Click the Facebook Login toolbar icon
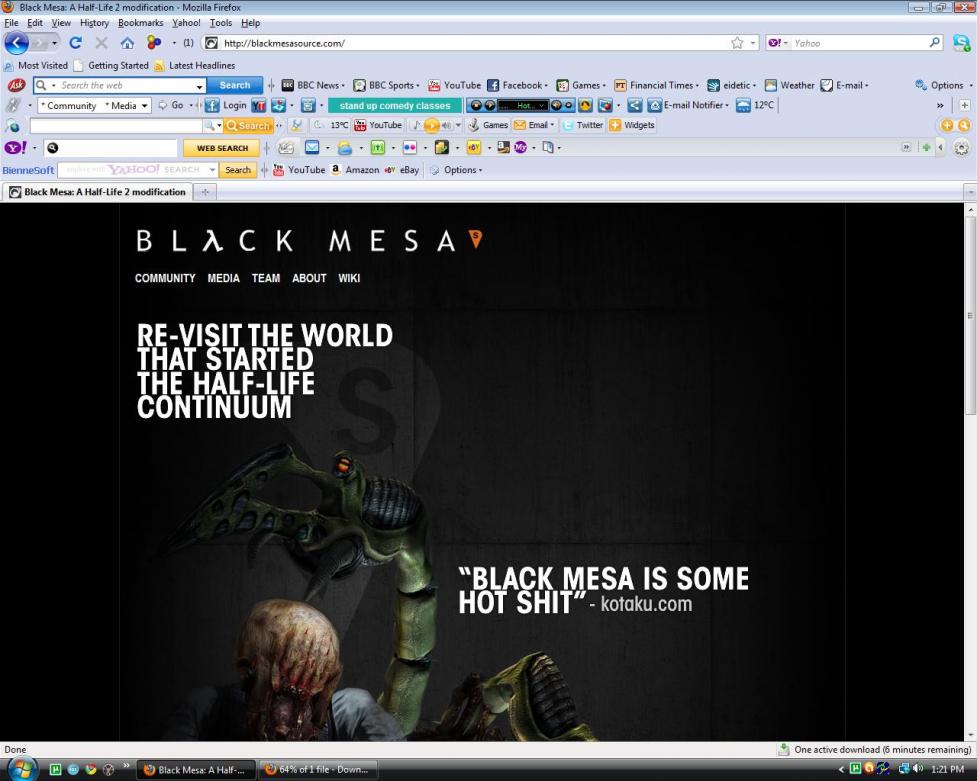The image size is (977, 781). tap(226, 105)
